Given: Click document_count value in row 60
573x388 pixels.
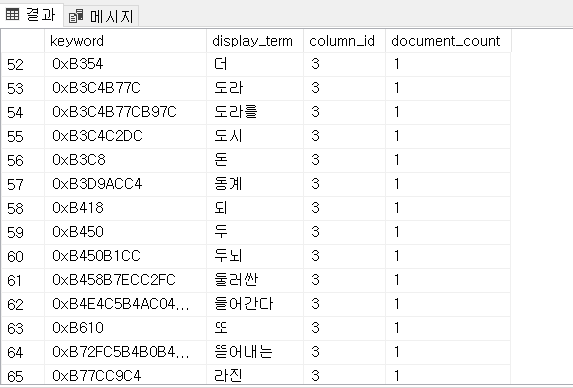Looking at the screenshot, I should pos(448,256).
